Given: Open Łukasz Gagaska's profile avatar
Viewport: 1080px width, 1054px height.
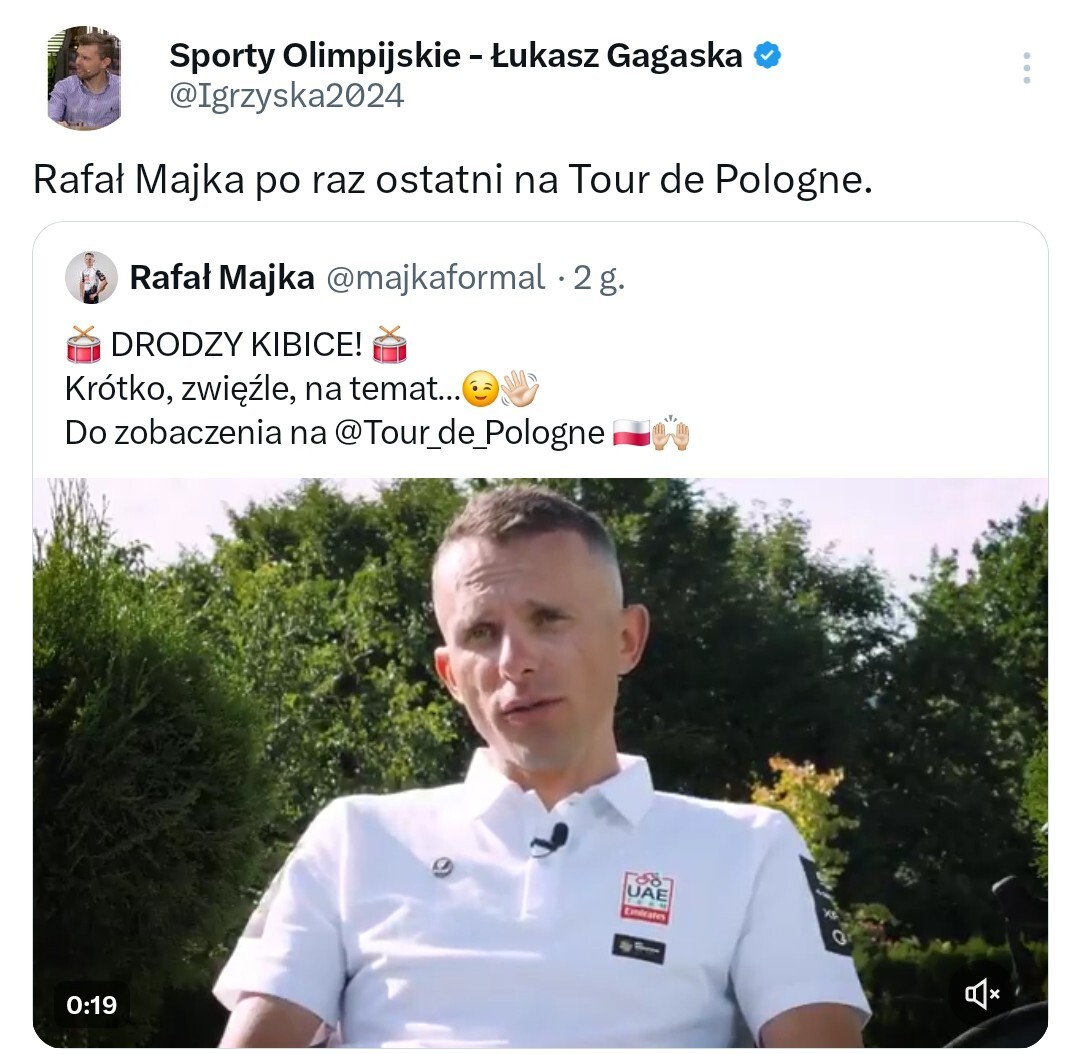Looking at the screenshot, I should 85,77.
